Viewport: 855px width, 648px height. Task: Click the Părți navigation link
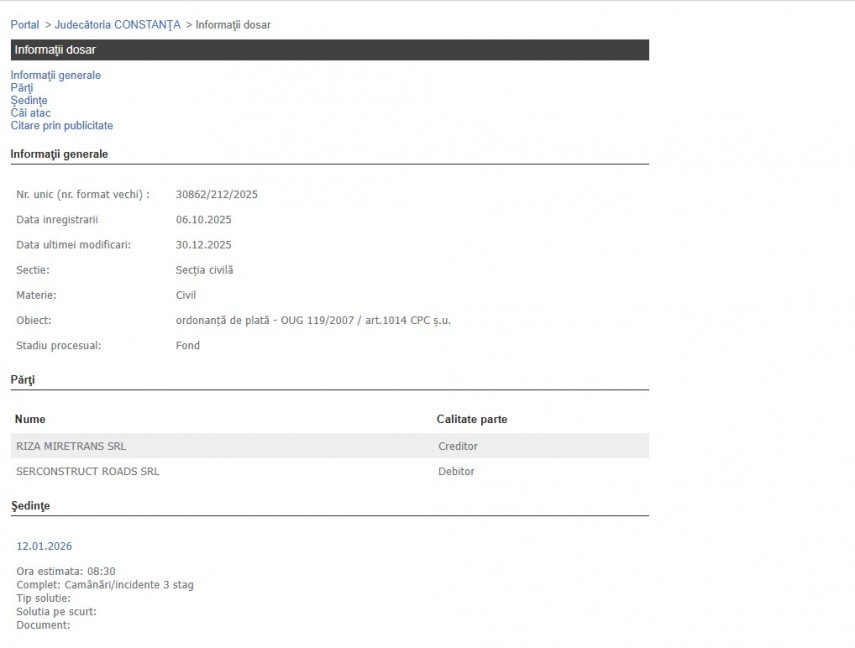[x=22, y=88]
